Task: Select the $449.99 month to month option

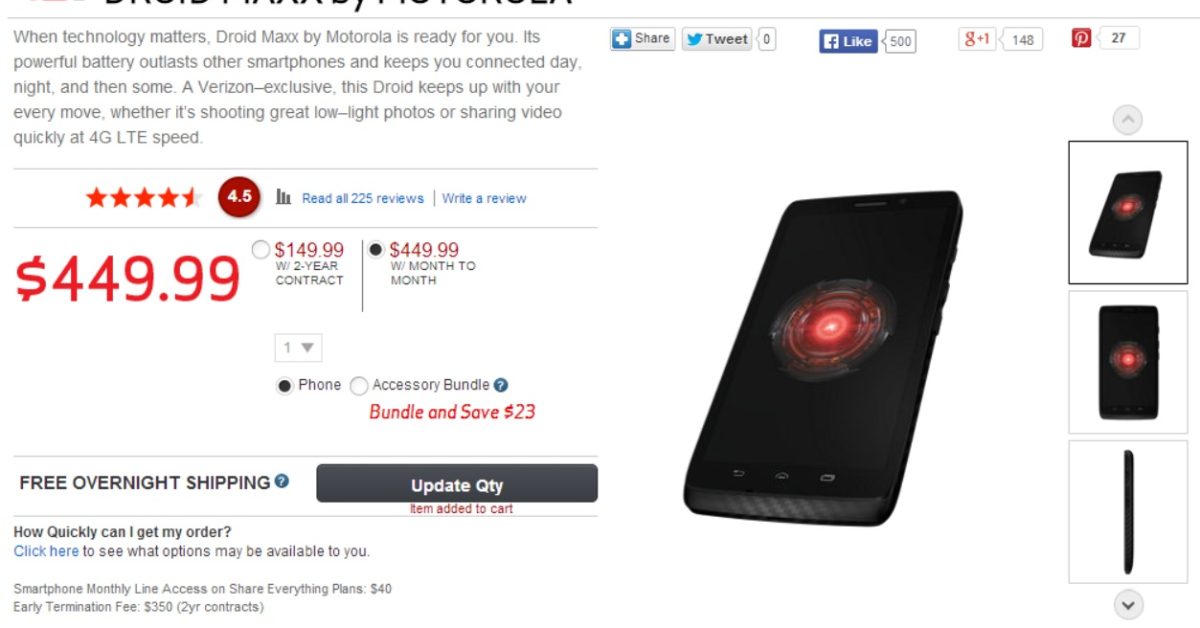Action: [x=376, y=249]
